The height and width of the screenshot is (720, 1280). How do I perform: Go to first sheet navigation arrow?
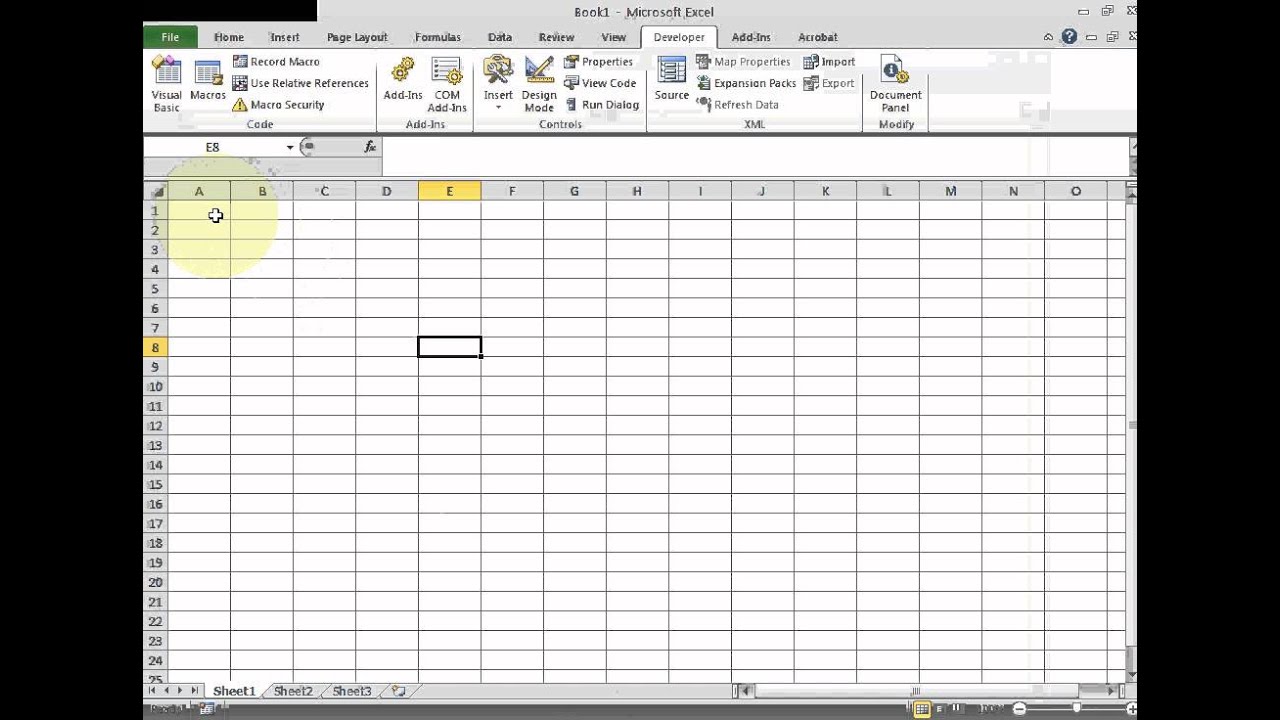coord(153,691)
